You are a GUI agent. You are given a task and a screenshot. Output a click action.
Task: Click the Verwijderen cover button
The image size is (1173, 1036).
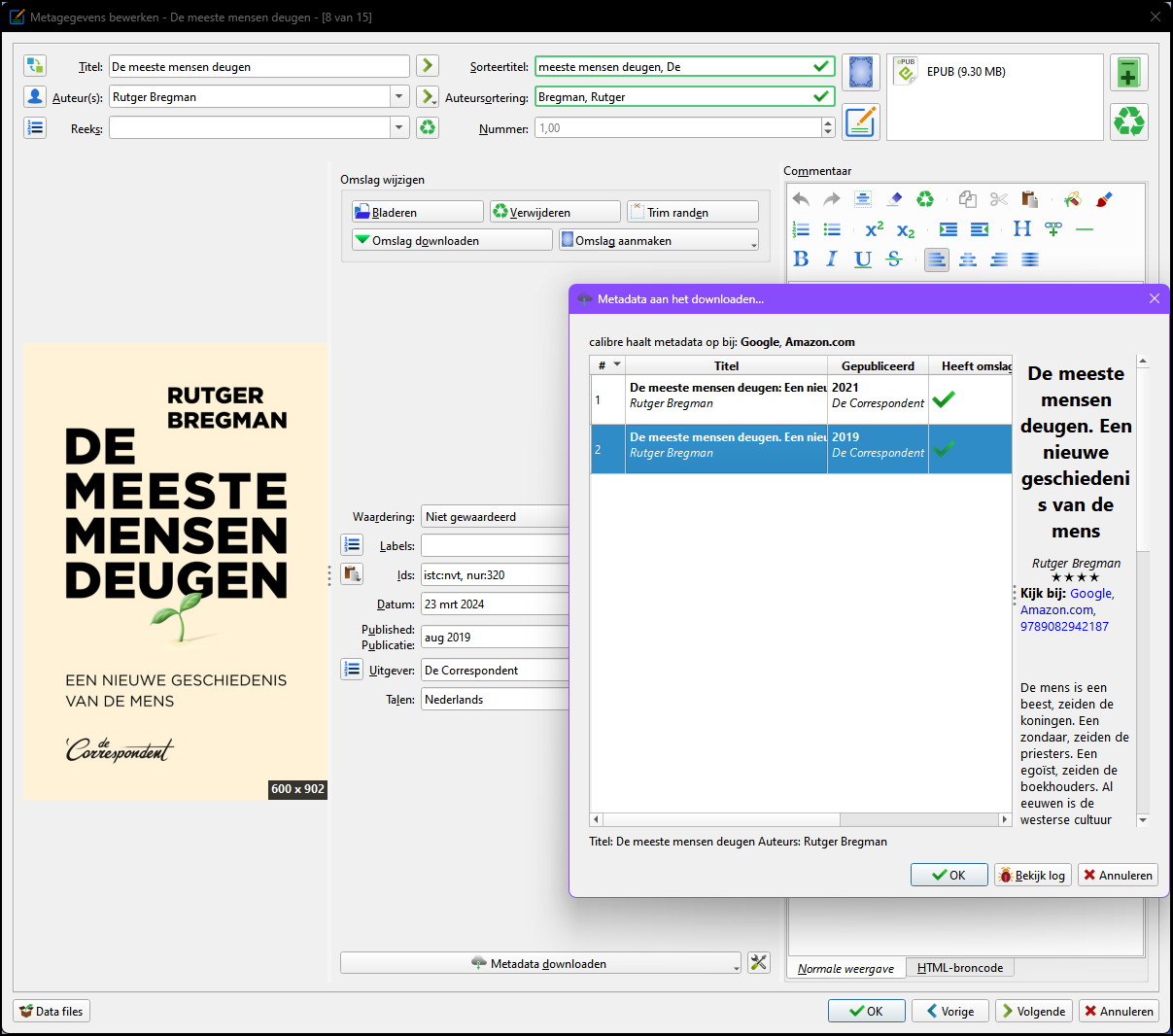(x=555, y=212)
